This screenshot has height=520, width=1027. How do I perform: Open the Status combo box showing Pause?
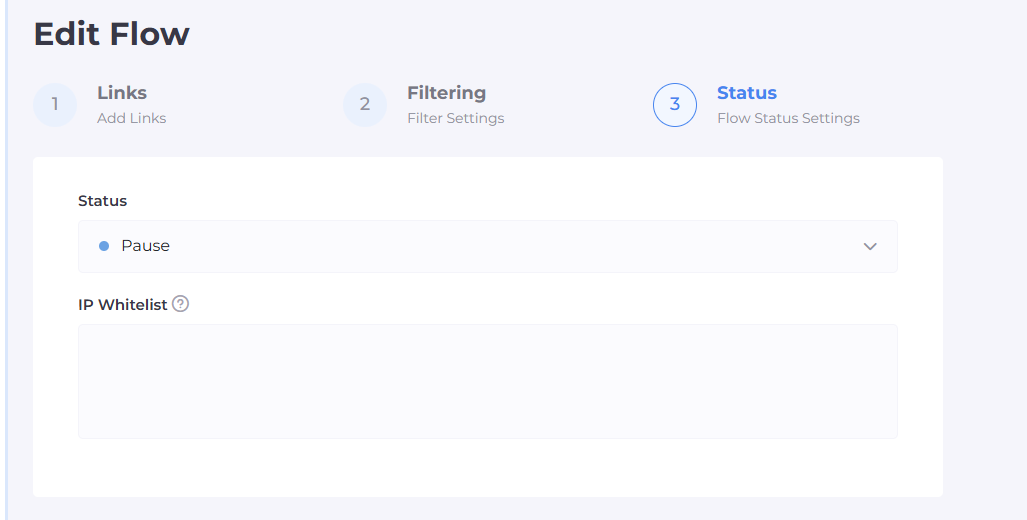coord(487,246)
